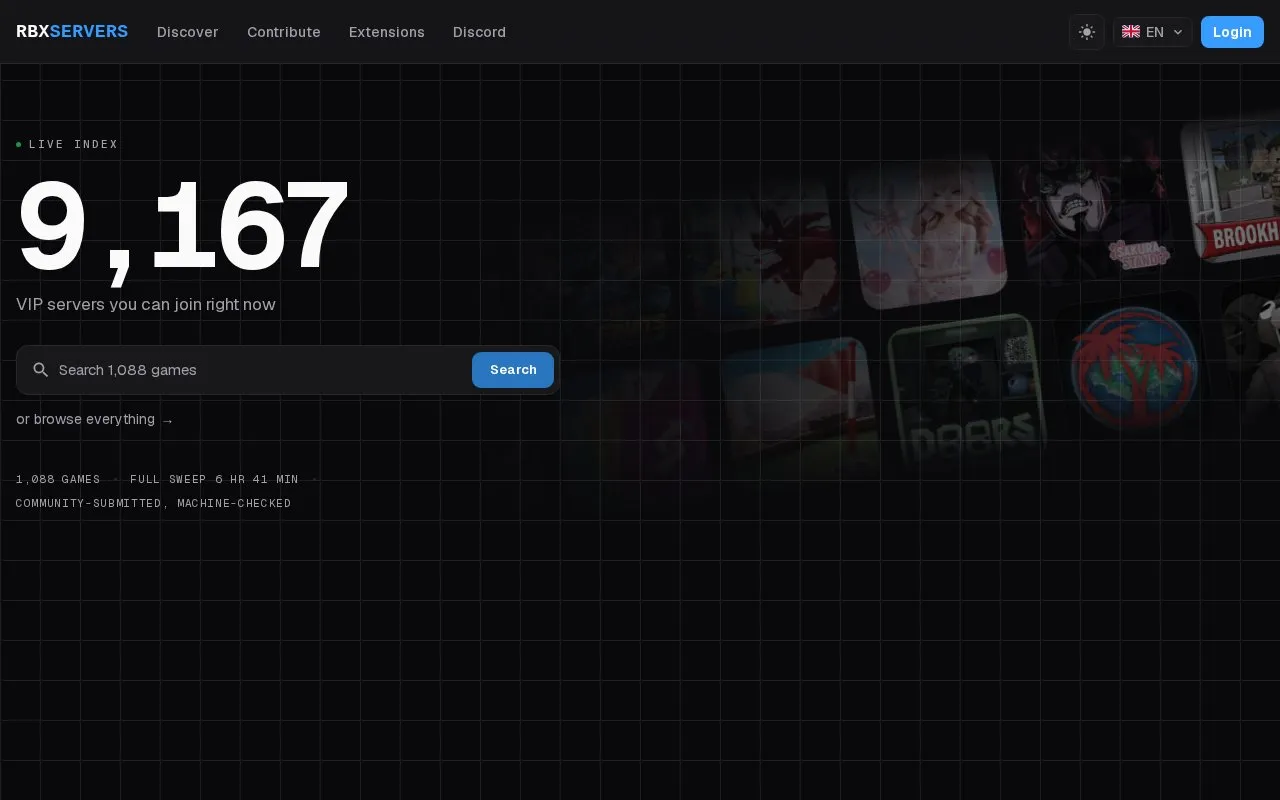The width and height of the screenshot is (1280, 800).
Task: Click the LIVE INDEX label
Action: tap(73, 144)
